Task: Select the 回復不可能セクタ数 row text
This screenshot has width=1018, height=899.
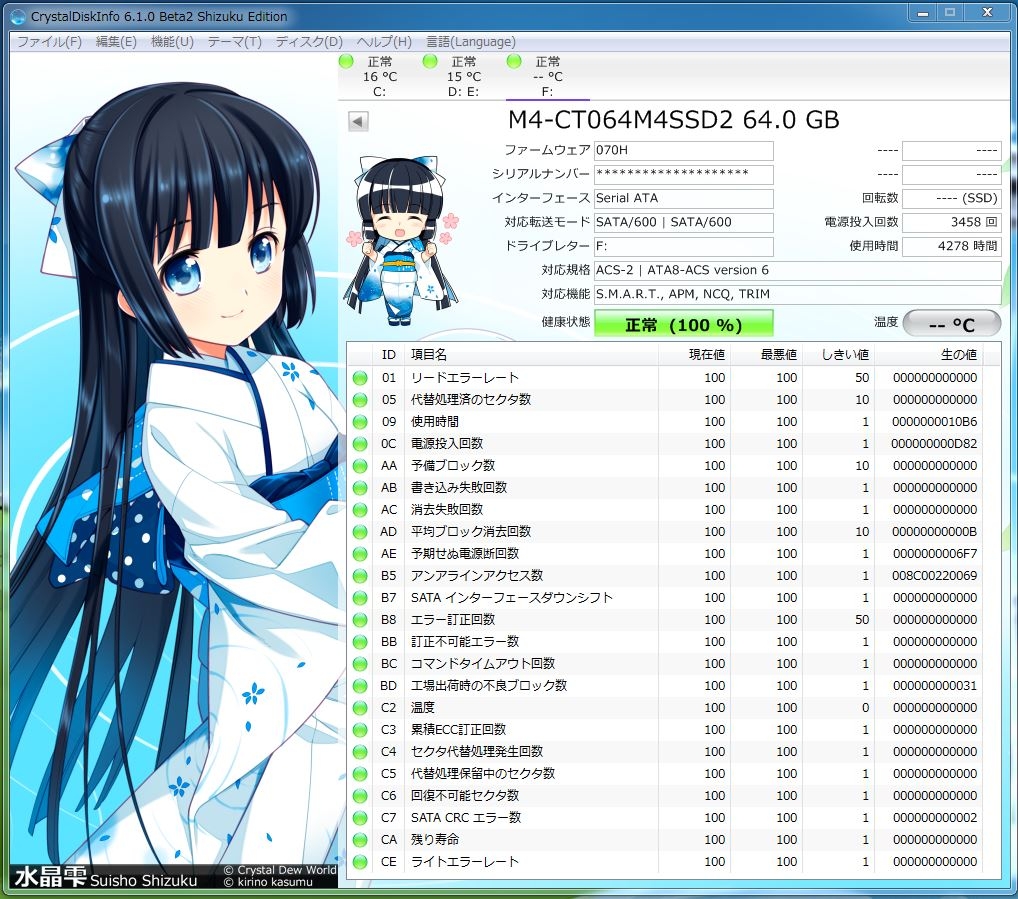Action: pos(465,796)
